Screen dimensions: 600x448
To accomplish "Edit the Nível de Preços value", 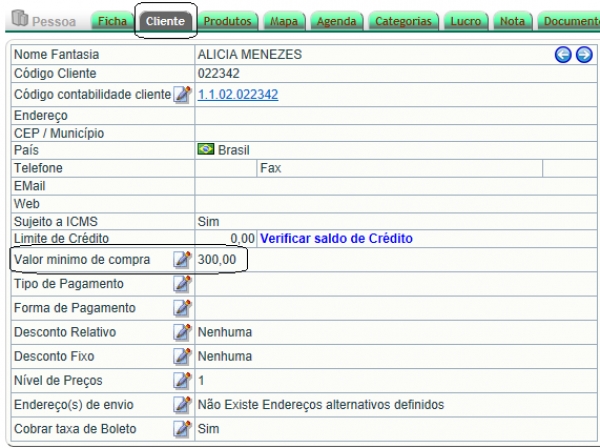I will (x=182, y=380).
